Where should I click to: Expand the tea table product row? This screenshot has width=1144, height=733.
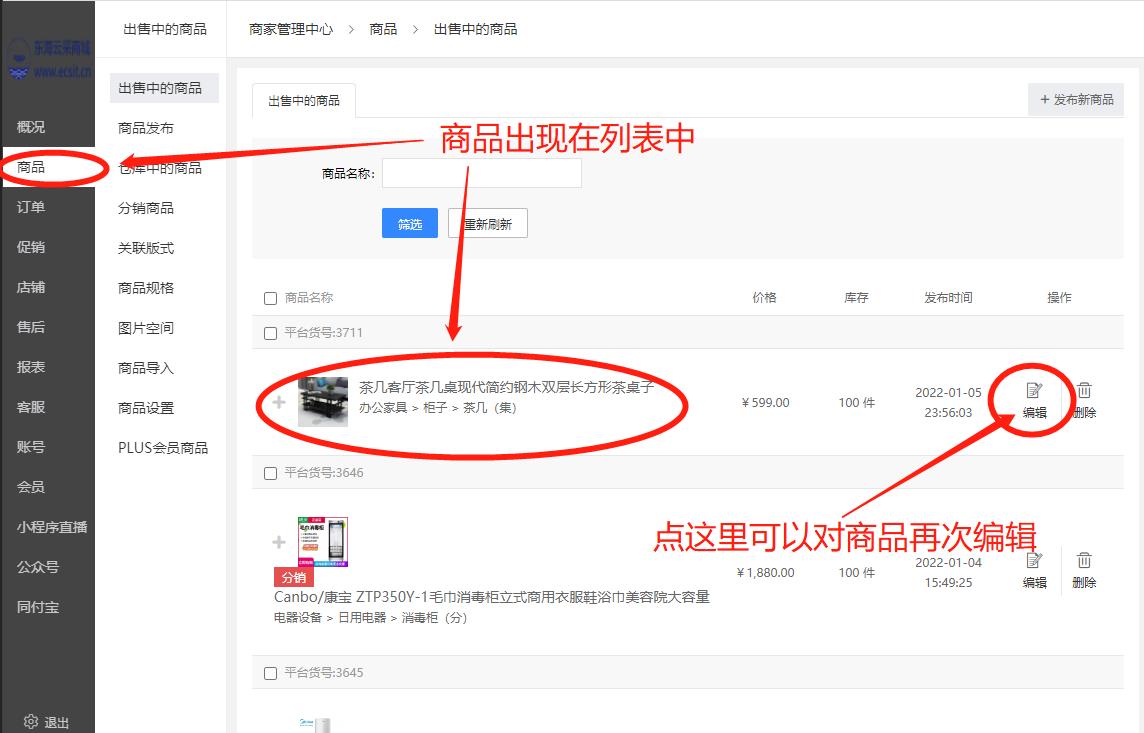click(x=279, y=402)
